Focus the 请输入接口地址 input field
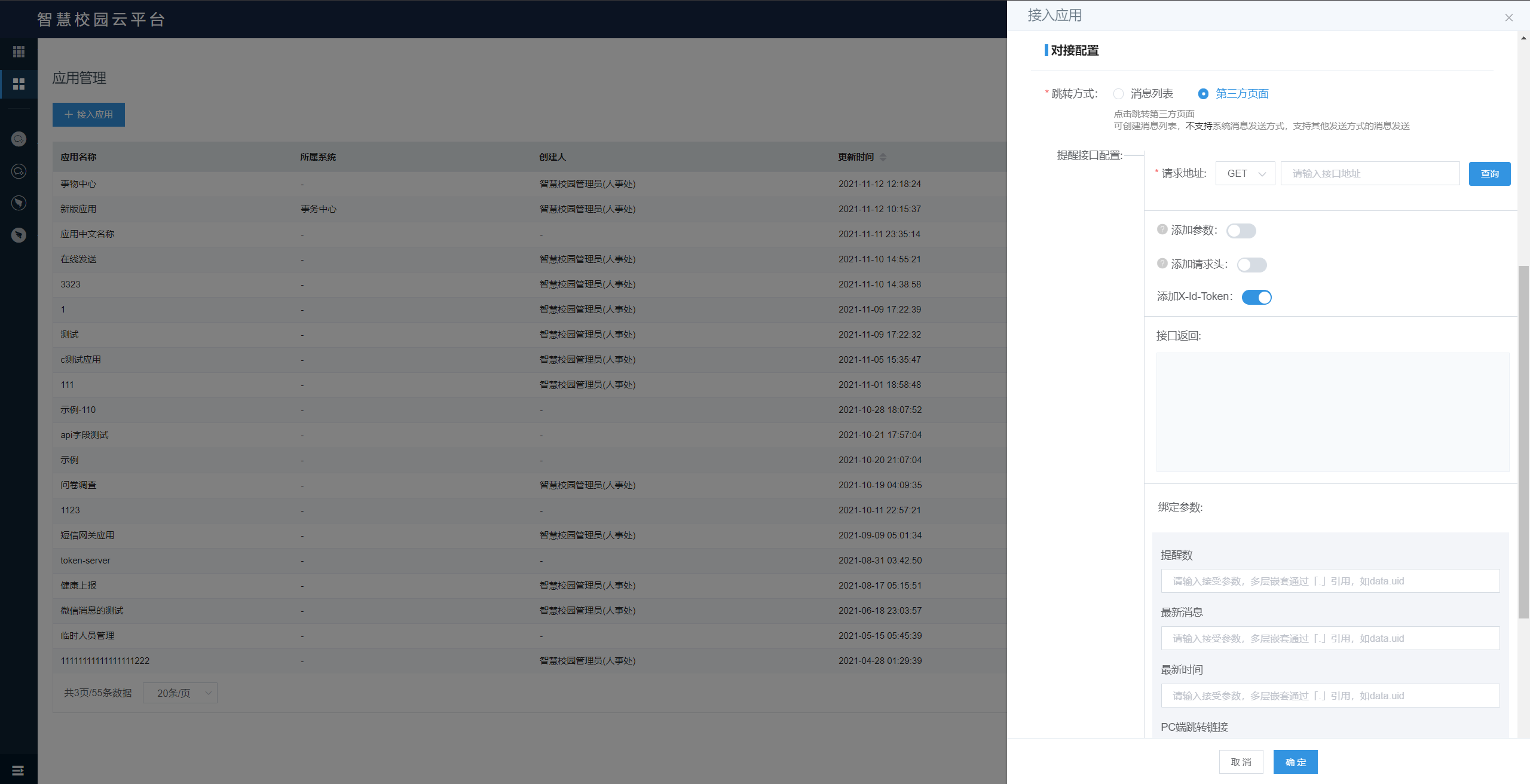The image size is (1530, 784). pyautogui.click(x=1370, y=173)
